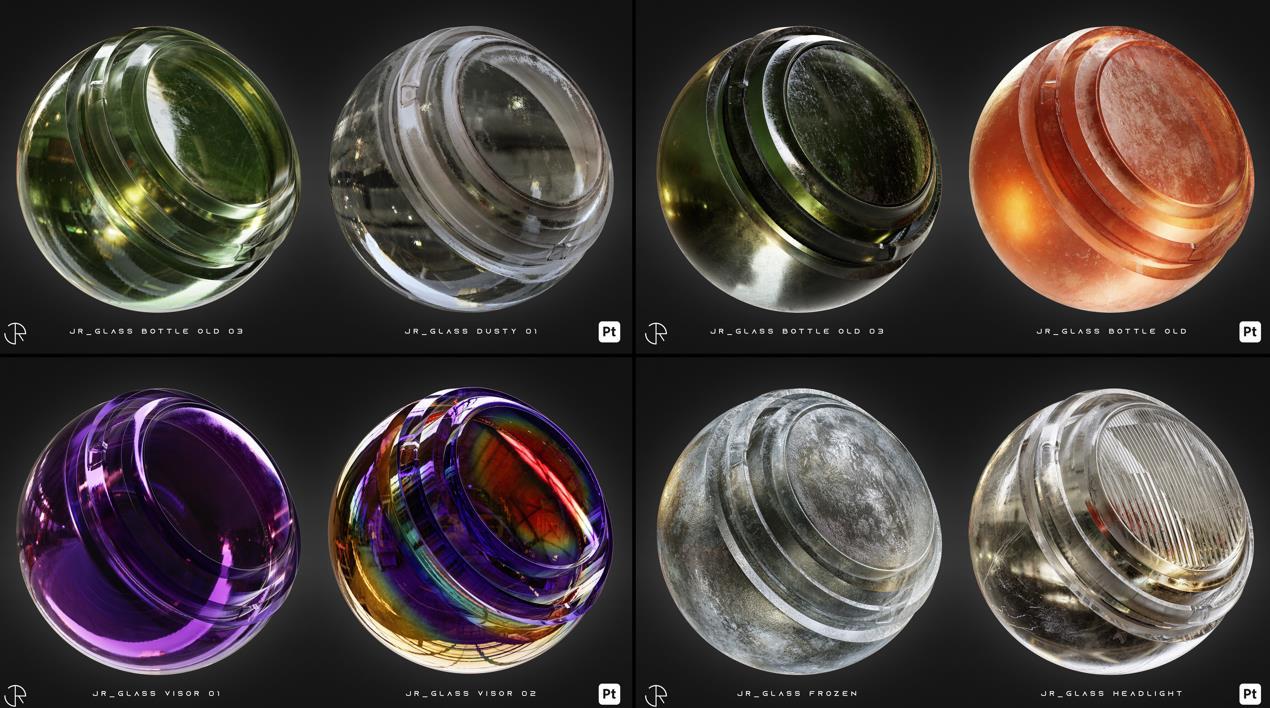The image size is (1270, 708).
Task: Select the solid purple visor sphere
Action: point(158,530)
